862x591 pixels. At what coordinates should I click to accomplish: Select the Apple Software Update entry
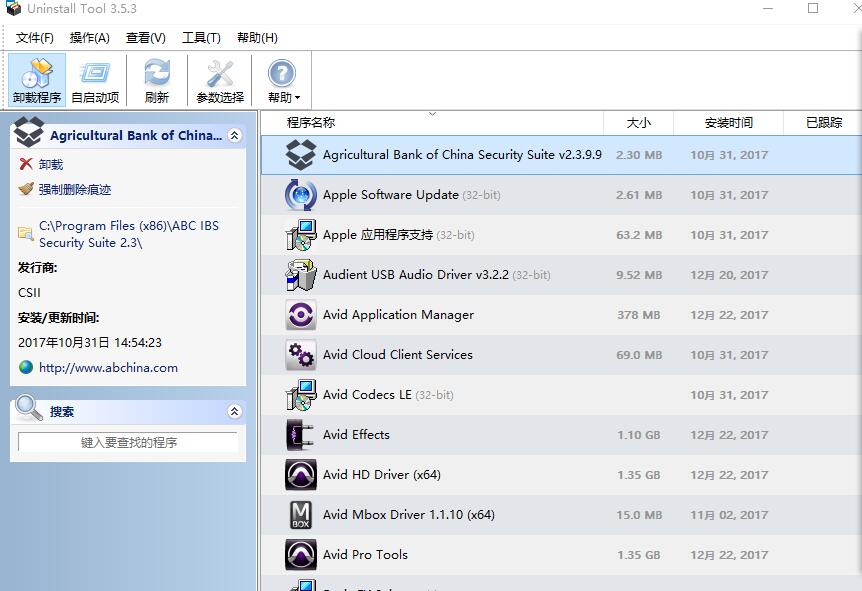(561, 195)
